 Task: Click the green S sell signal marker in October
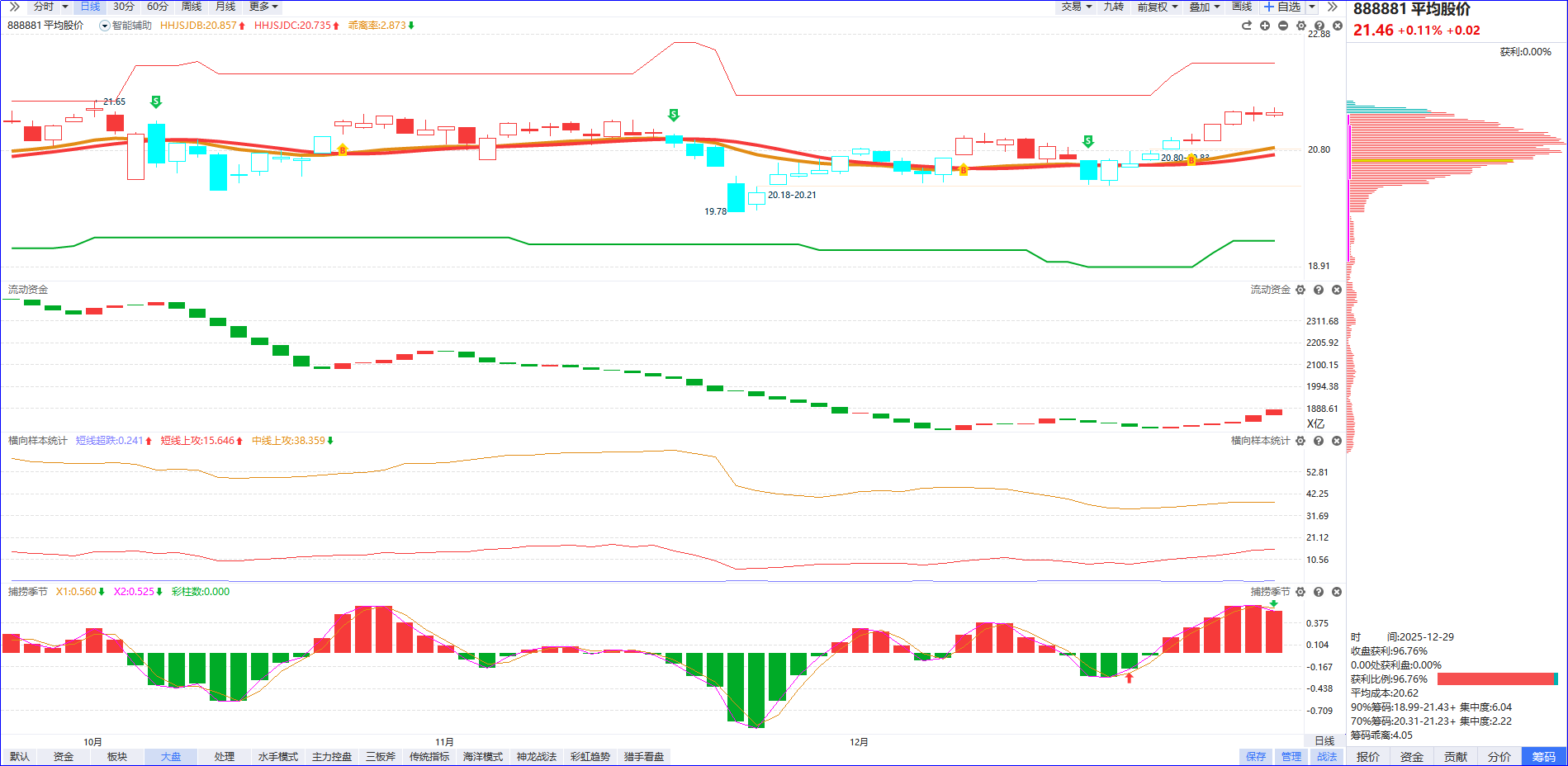click(156, 102)
